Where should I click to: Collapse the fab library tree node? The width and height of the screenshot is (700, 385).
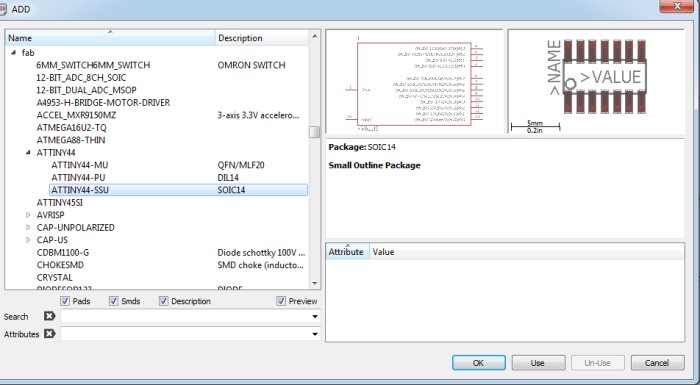[13, 53]
